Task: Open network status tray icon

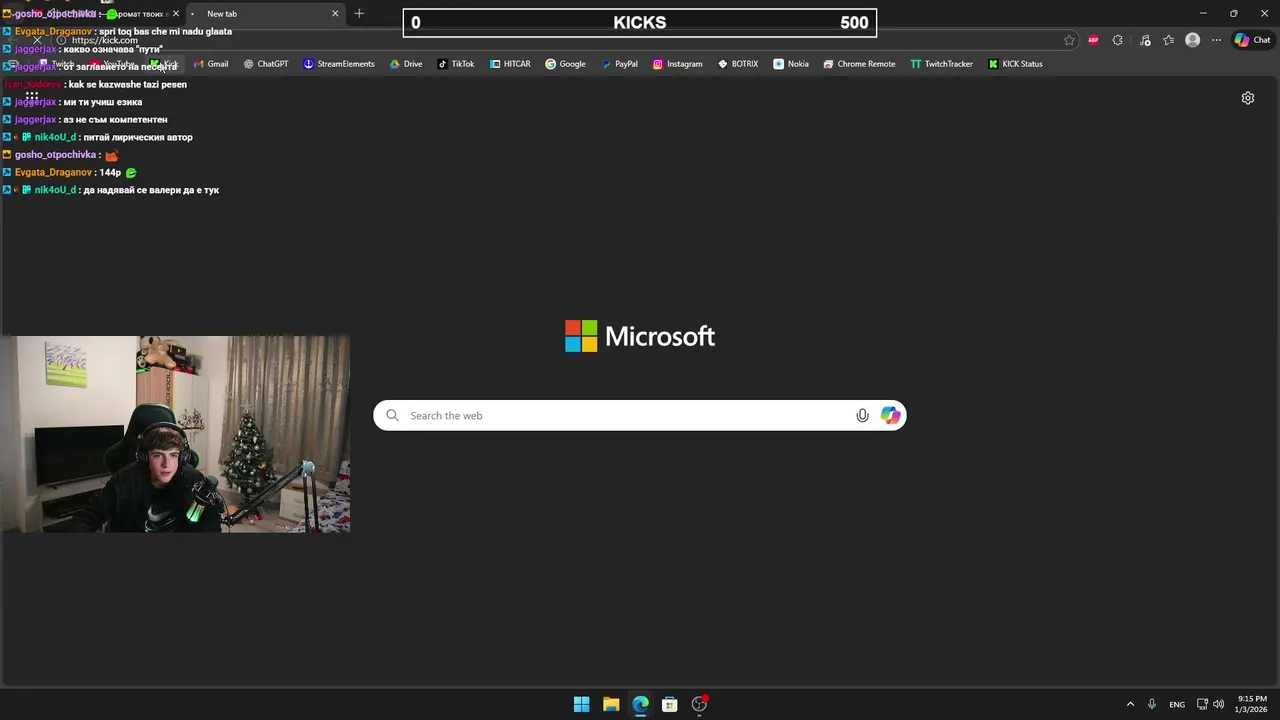Action: pyautogui.click(x=1202, y=704)
